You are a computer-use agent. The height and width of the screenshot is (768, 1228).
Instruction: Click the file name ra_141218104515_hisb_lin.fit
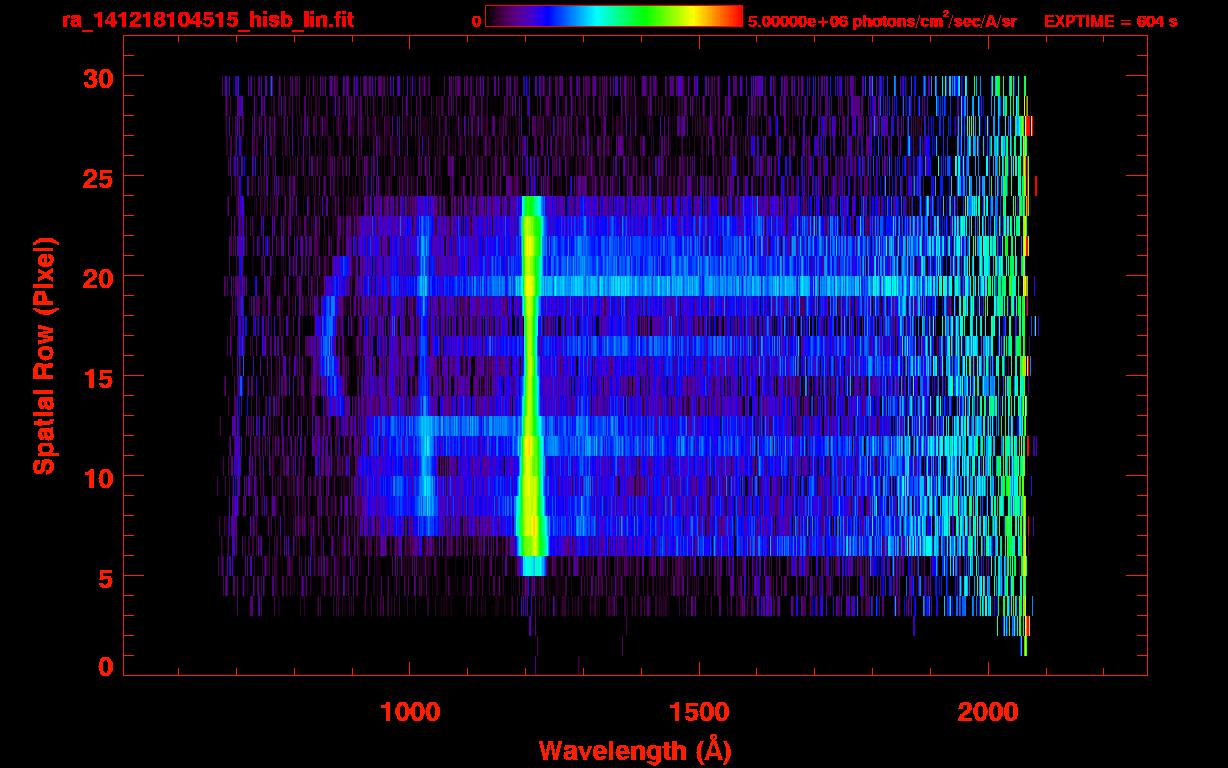[208, 20]
